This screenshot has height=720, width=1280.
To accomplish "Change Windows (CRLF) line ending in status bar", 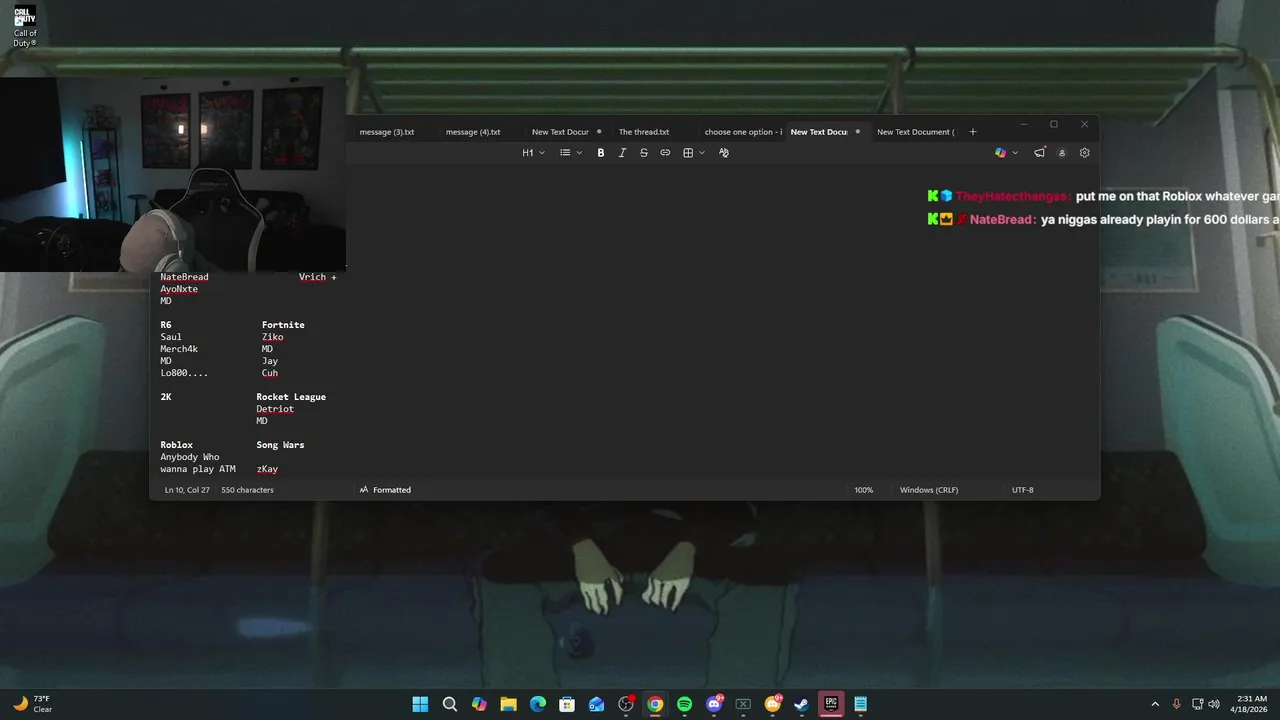I will coord(929,490).
